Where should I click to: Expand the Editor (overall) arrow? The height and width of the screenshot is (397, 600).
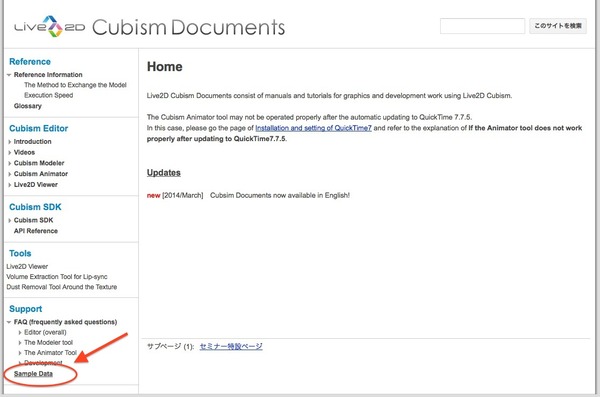coord(20,332)
